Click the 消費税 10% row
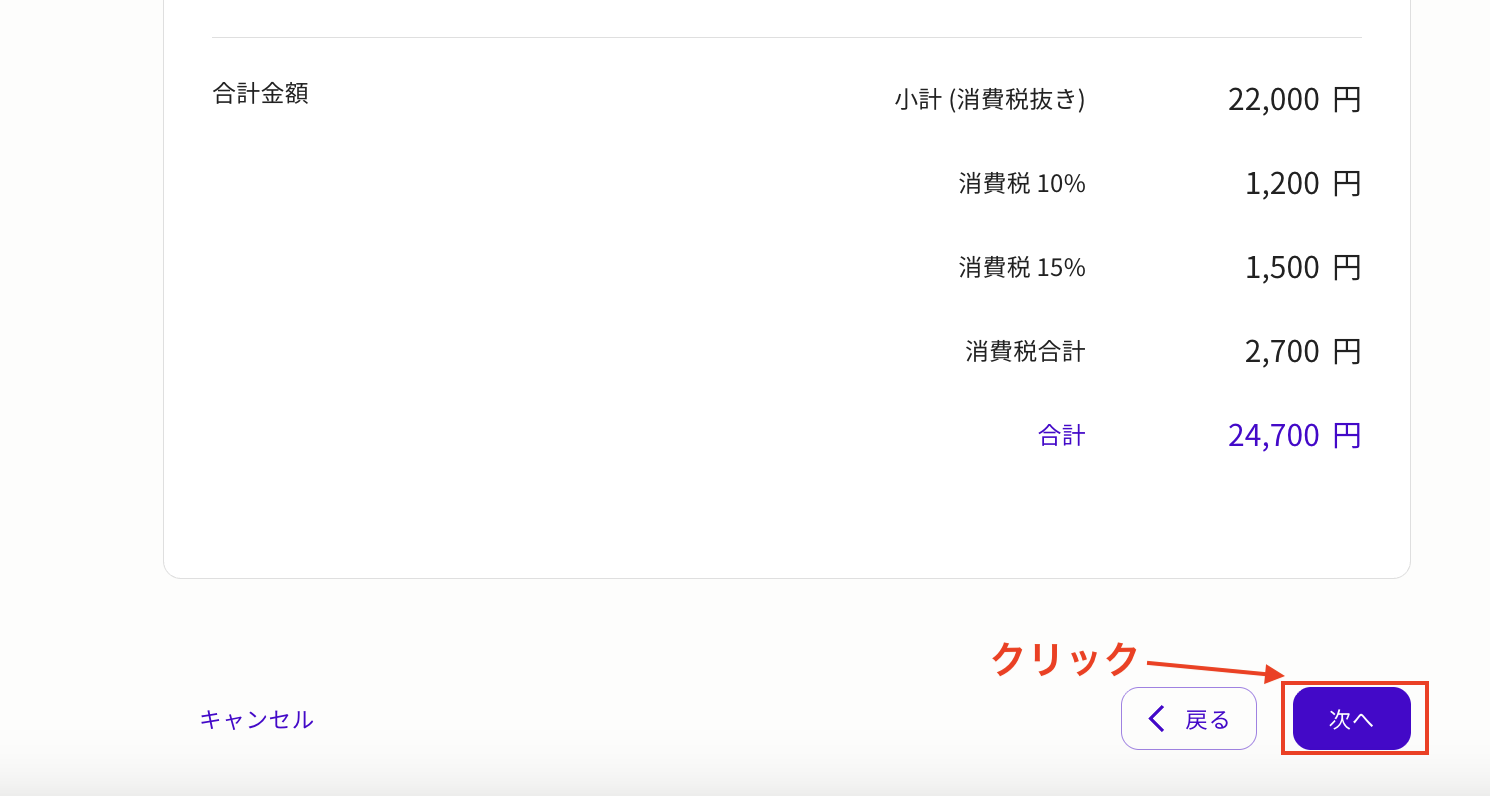Screen dimensions: 1490x796 1021,183
